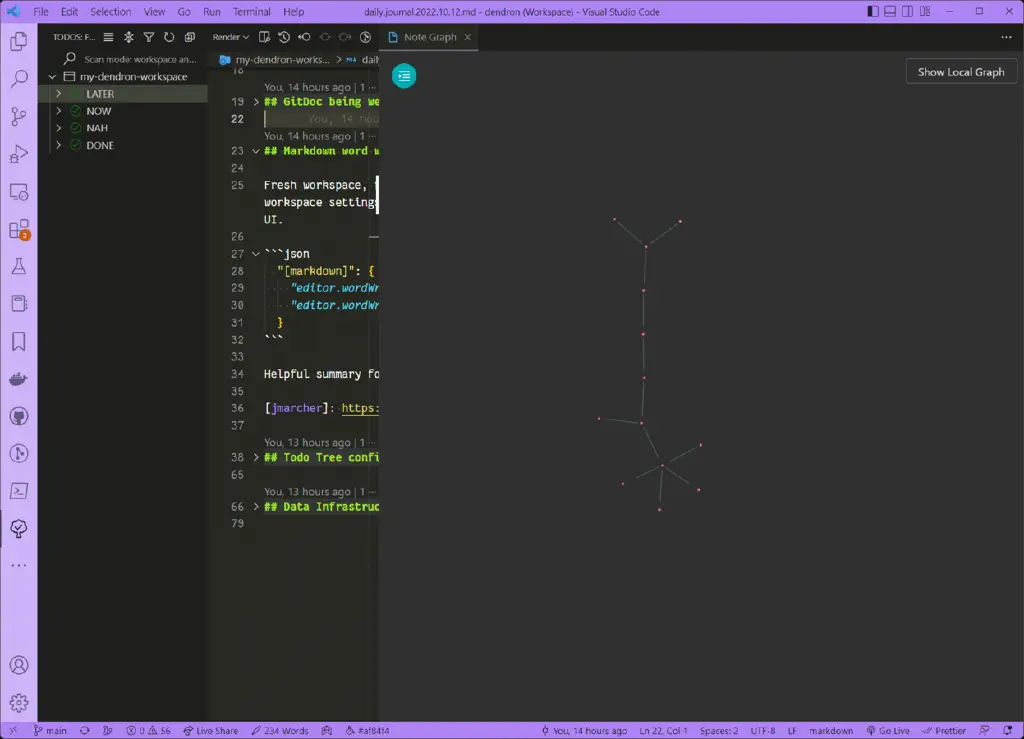This screenshot has height=739, width=1024.
Task: Toggle the secondary side bar layout icon
Action: coord(908,12)
